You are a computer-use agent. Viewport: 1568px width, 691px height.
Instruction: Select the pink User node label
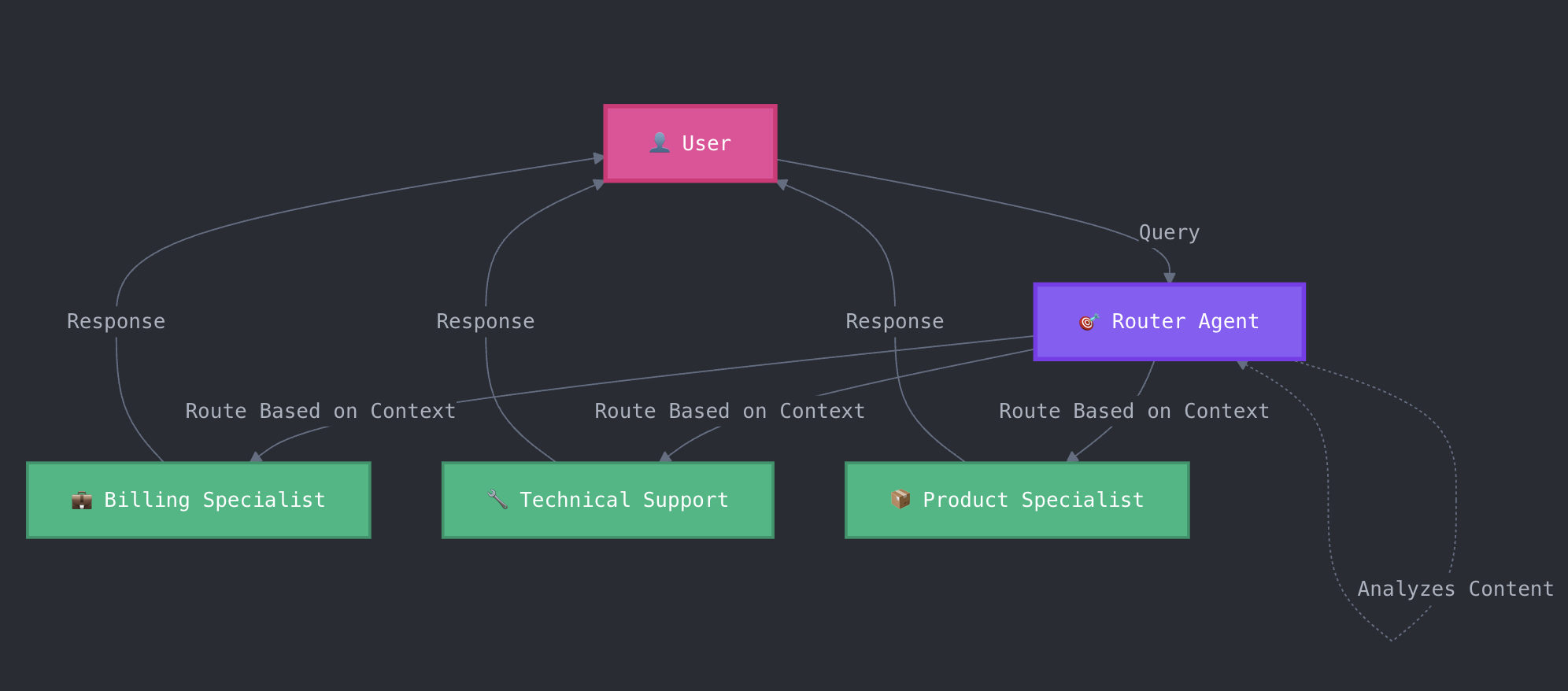click(706, 143)
